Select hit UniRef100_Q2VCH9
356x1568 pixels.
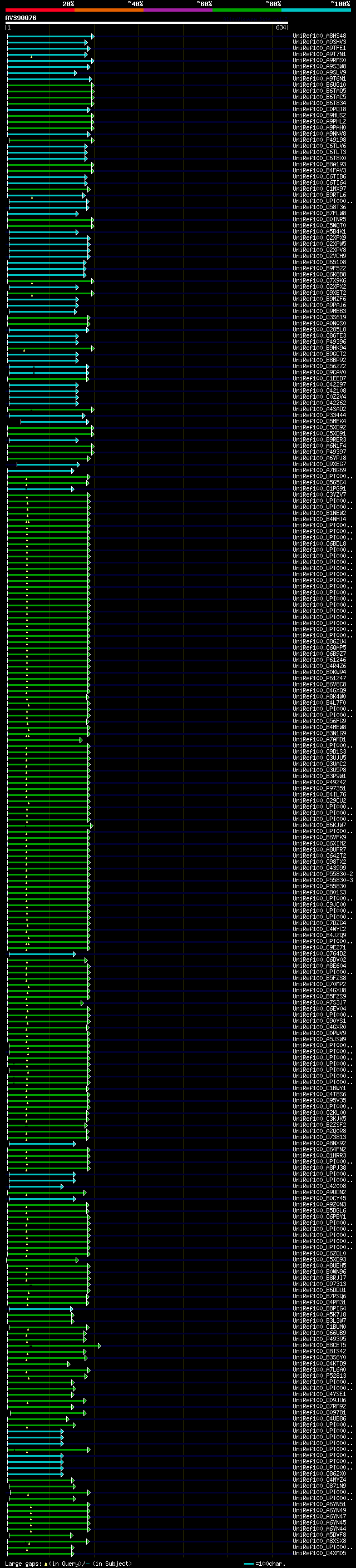319,256
